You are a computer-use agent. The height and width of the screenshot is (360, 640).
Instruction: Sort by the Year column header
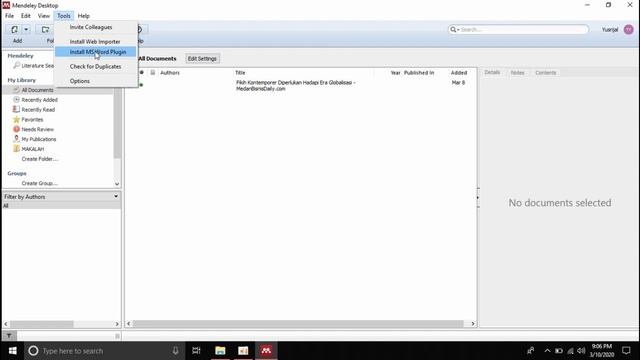tap(395, 73)
